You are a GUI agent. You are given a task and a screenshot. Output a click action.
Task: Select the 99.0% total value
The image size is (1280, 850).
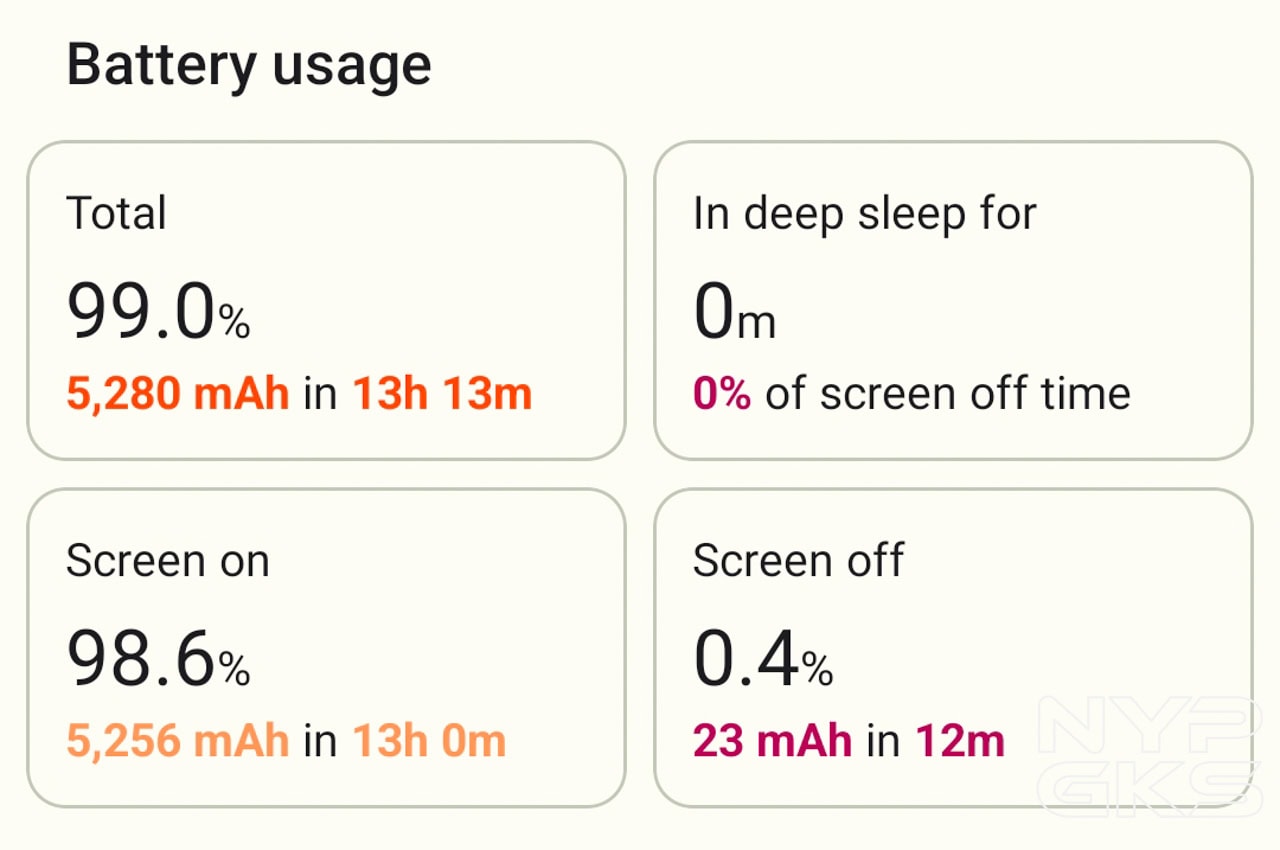pyautogui.click(x=158, y=311)
